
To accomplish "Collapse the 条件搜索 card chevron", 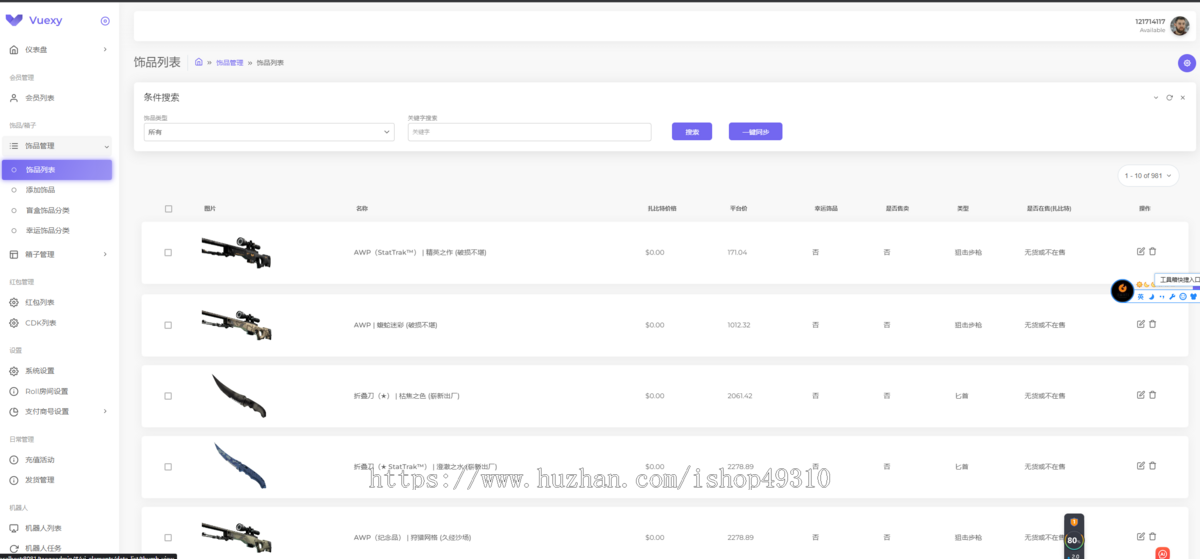I will 1155,97.
